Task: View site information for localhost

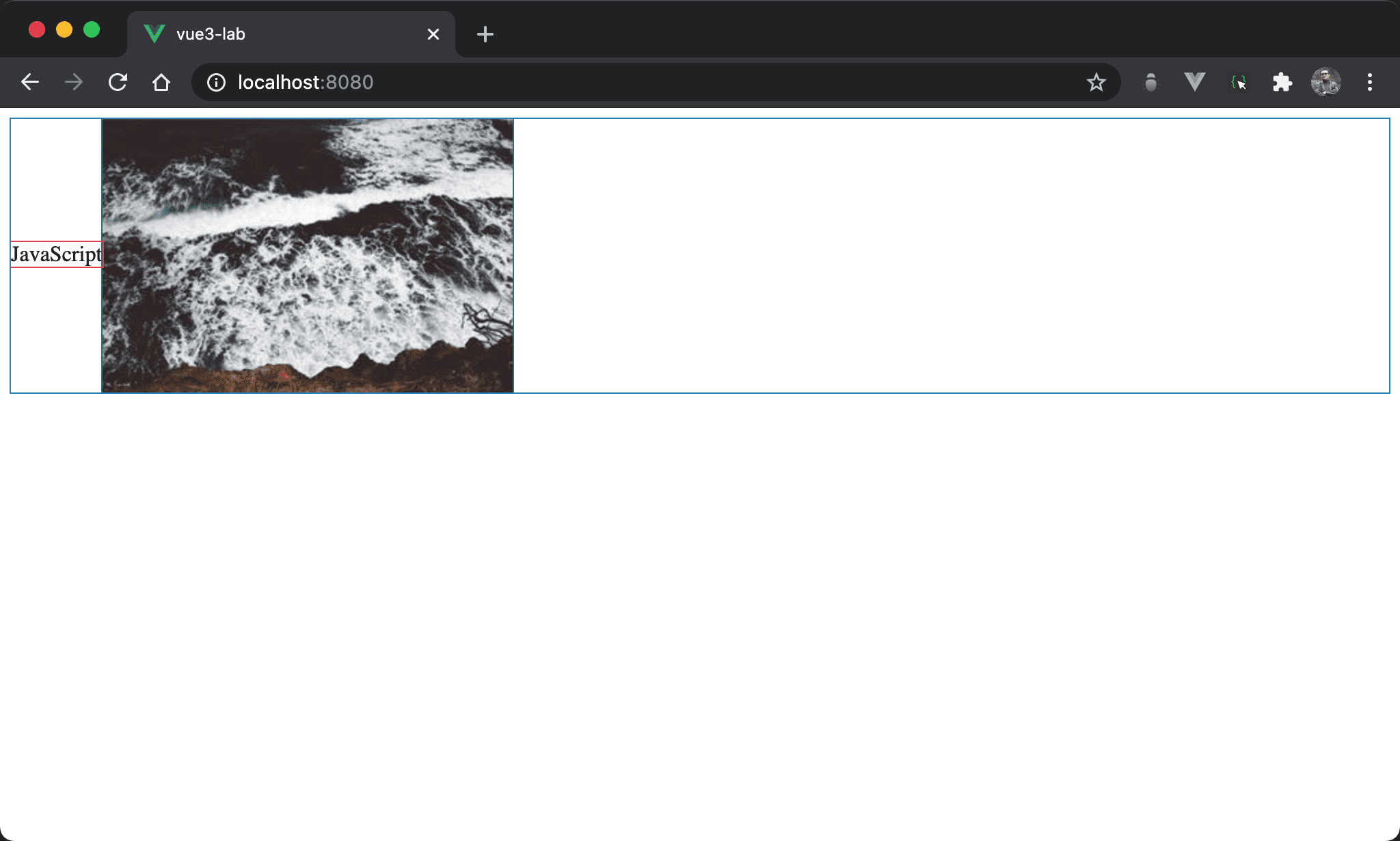Action: click(216, 83)
